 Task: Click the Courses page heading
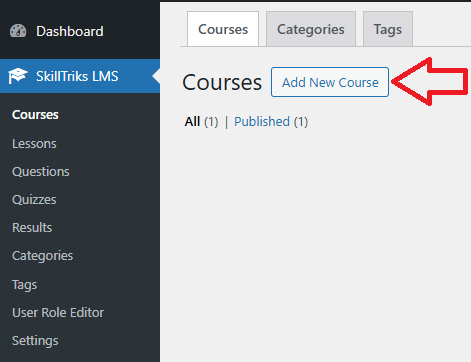coord(222,83)
